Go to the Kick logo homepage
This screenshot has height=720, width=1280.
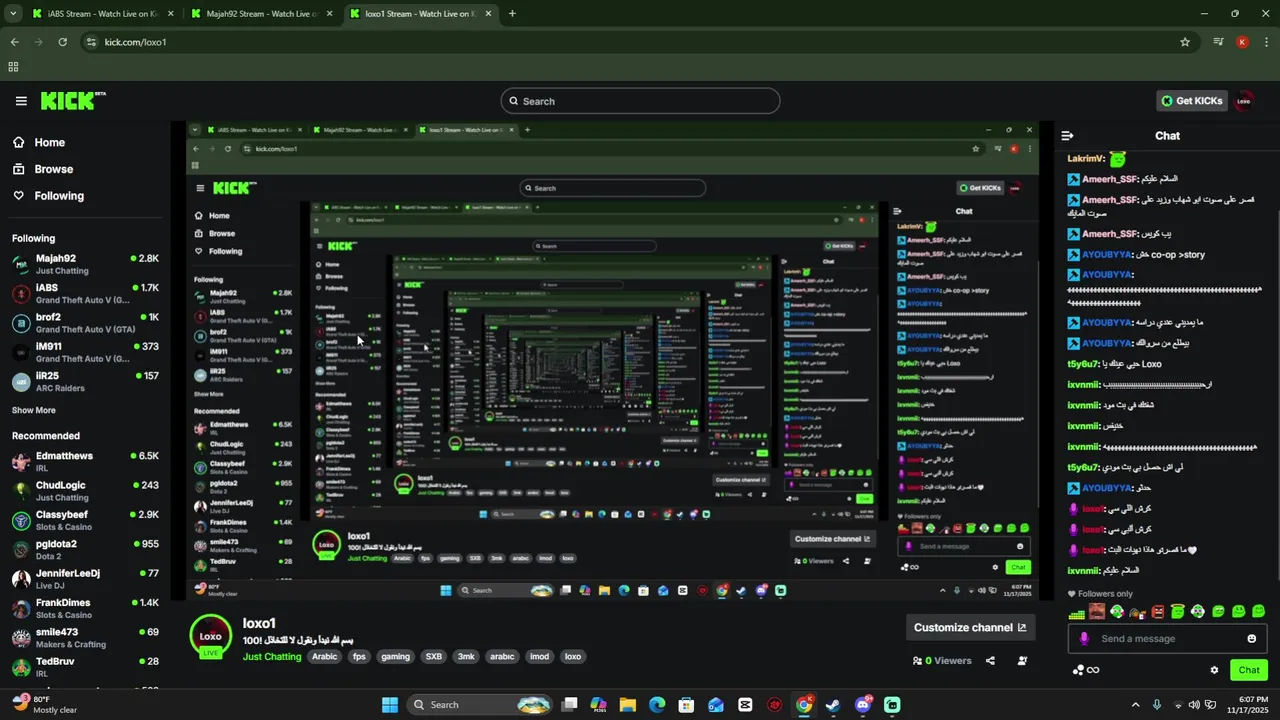pyautogui.click(x=73, y=101)
